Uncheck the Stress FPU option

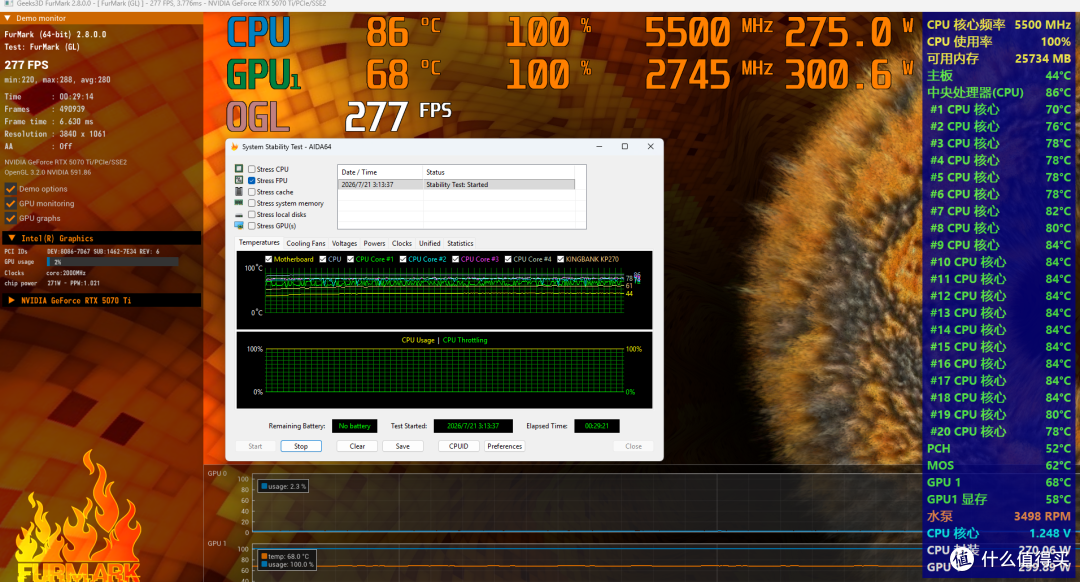coord(251,180)
